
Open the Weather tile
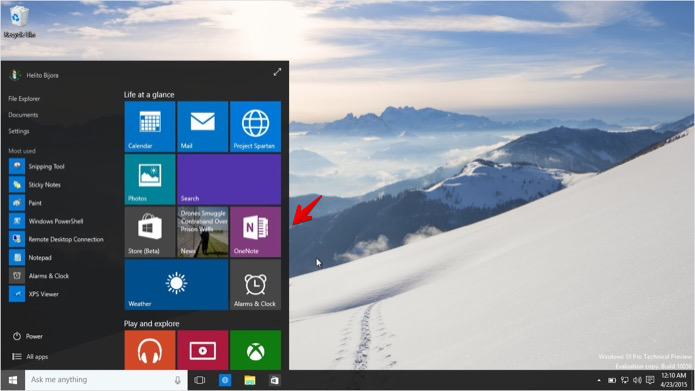[x=176, y=285]
